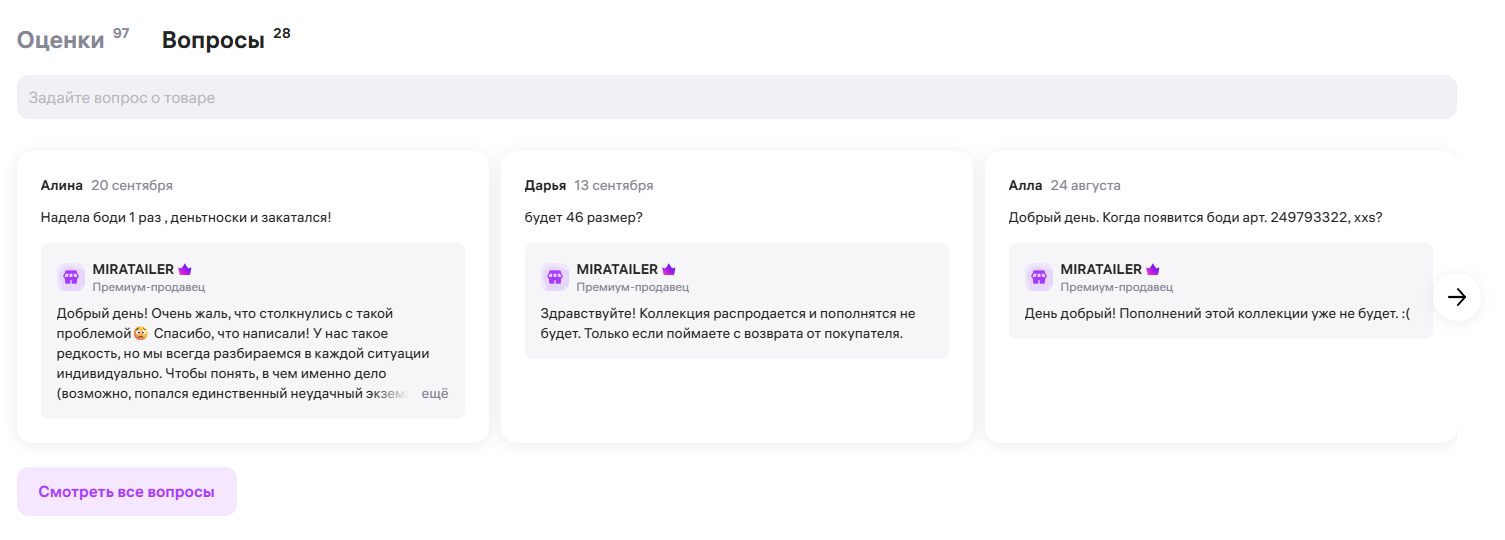
Task: Click the shop icon in Дарья's question card
Action: pos(555,277)
